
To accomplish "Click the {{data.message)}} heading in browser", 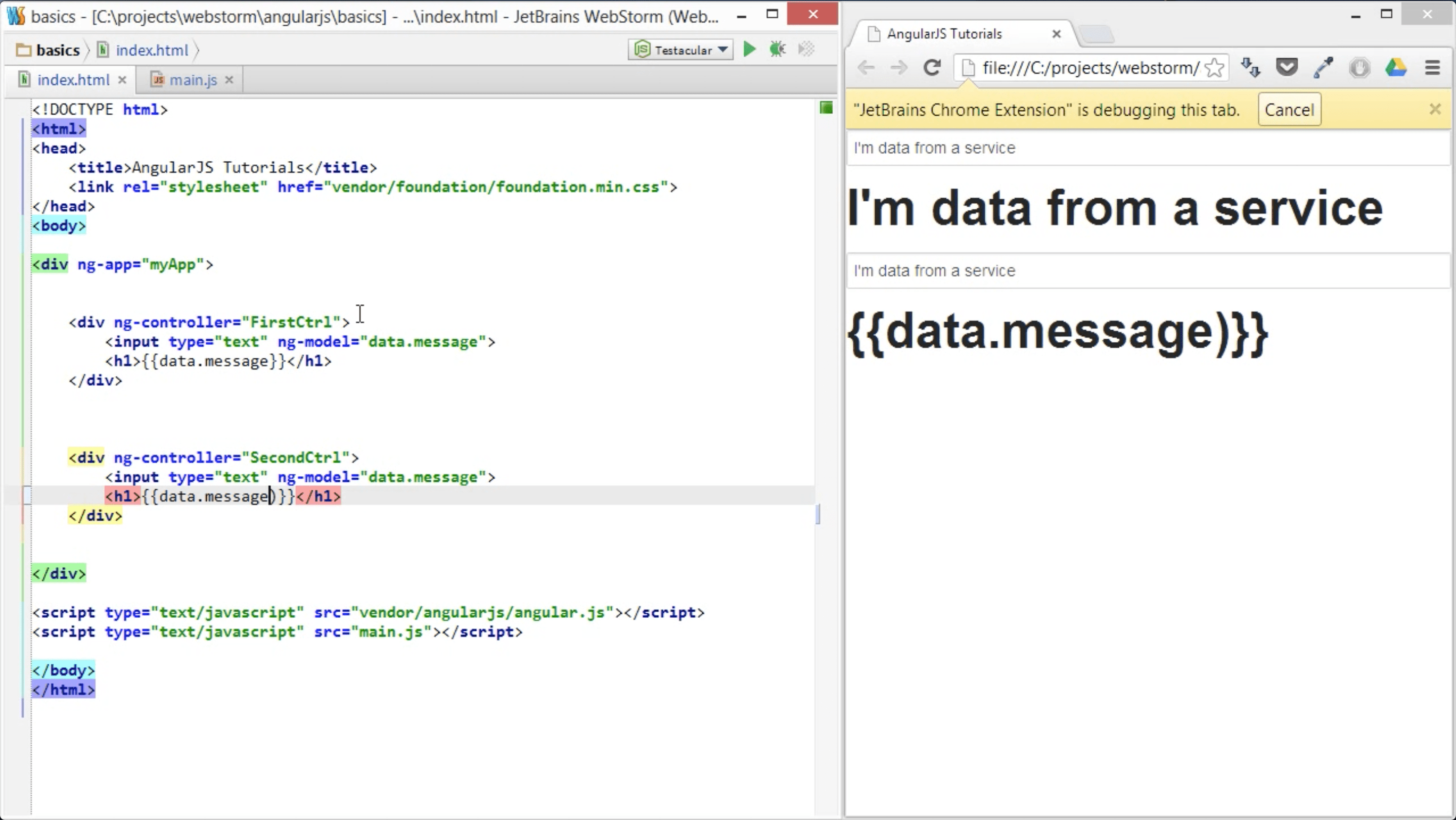I will point(1058,334).
